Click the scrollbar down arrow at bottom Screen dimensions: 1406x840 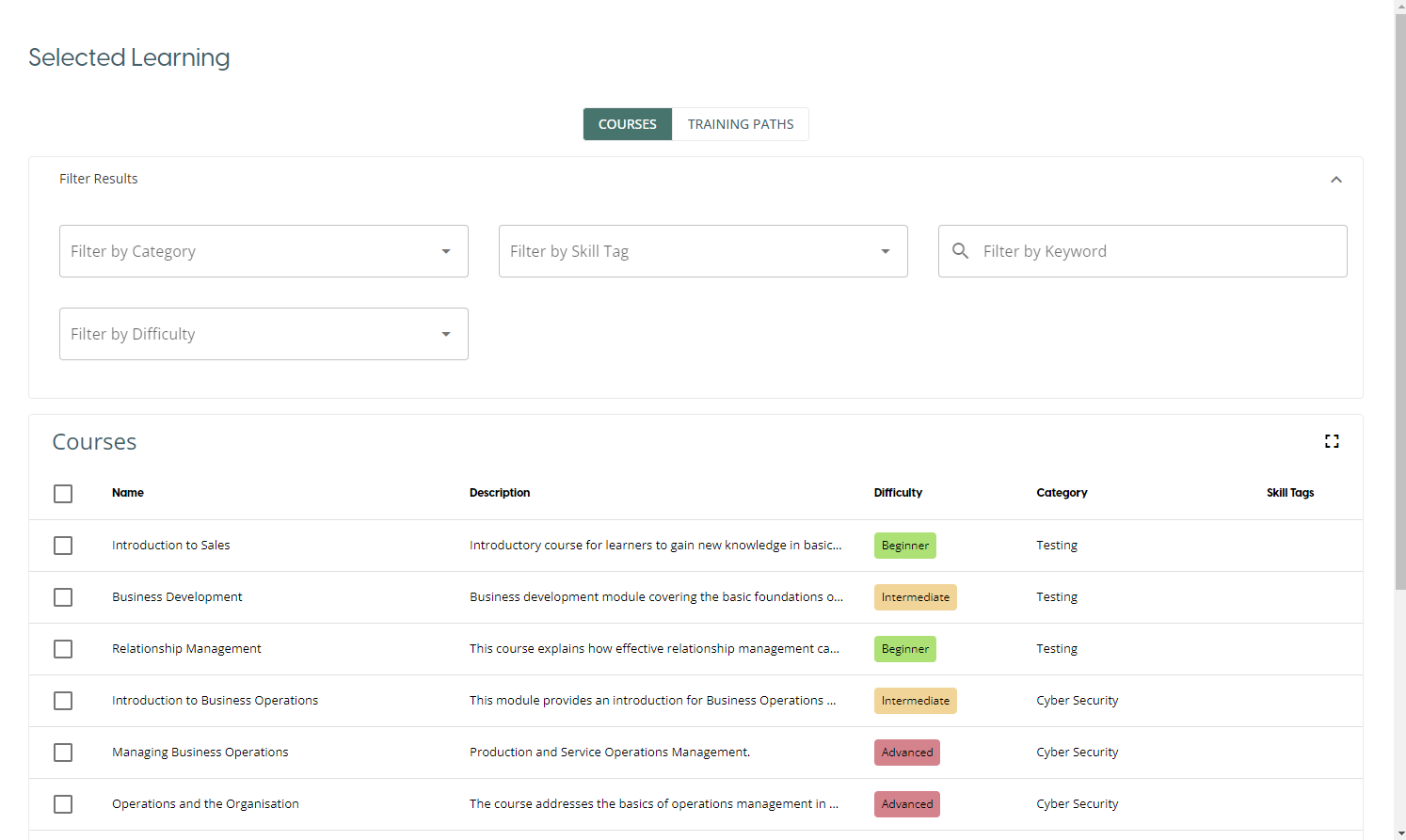1399,833
